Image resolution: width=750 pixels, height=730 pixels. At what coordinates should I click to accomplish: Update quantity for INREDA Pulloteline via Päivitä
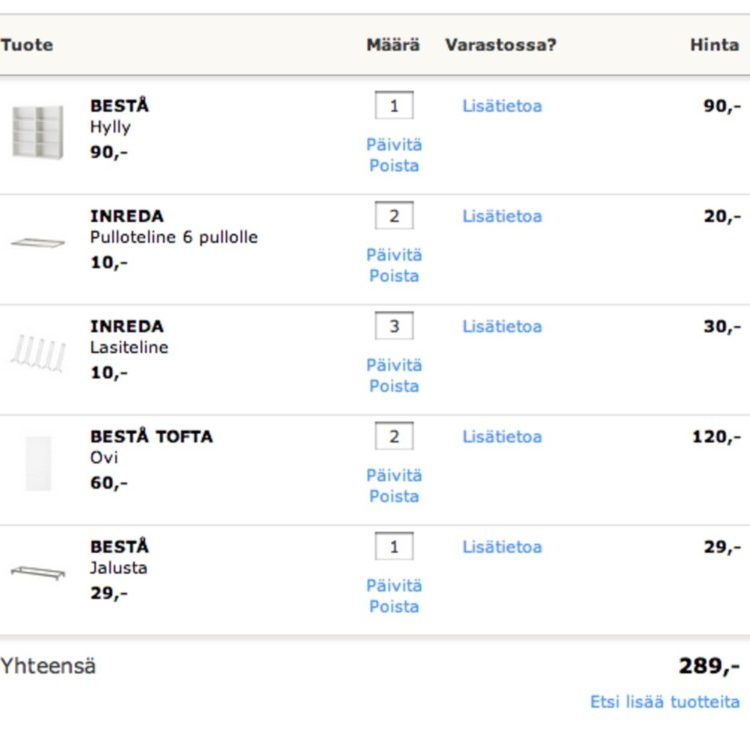pyautogui.click(x=394, y=254)
